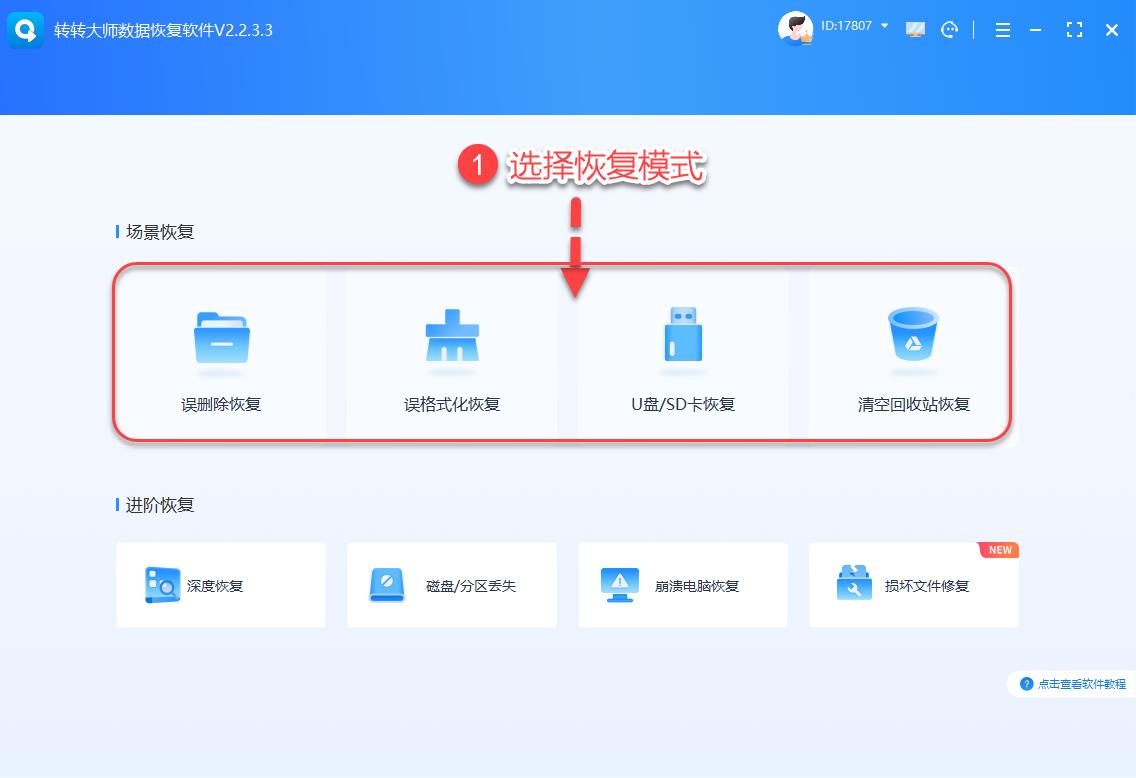Viewport: 1136px width, 778px height.
Task: Click the monitor icon in the title bar
Action: [x=915, y=30]
